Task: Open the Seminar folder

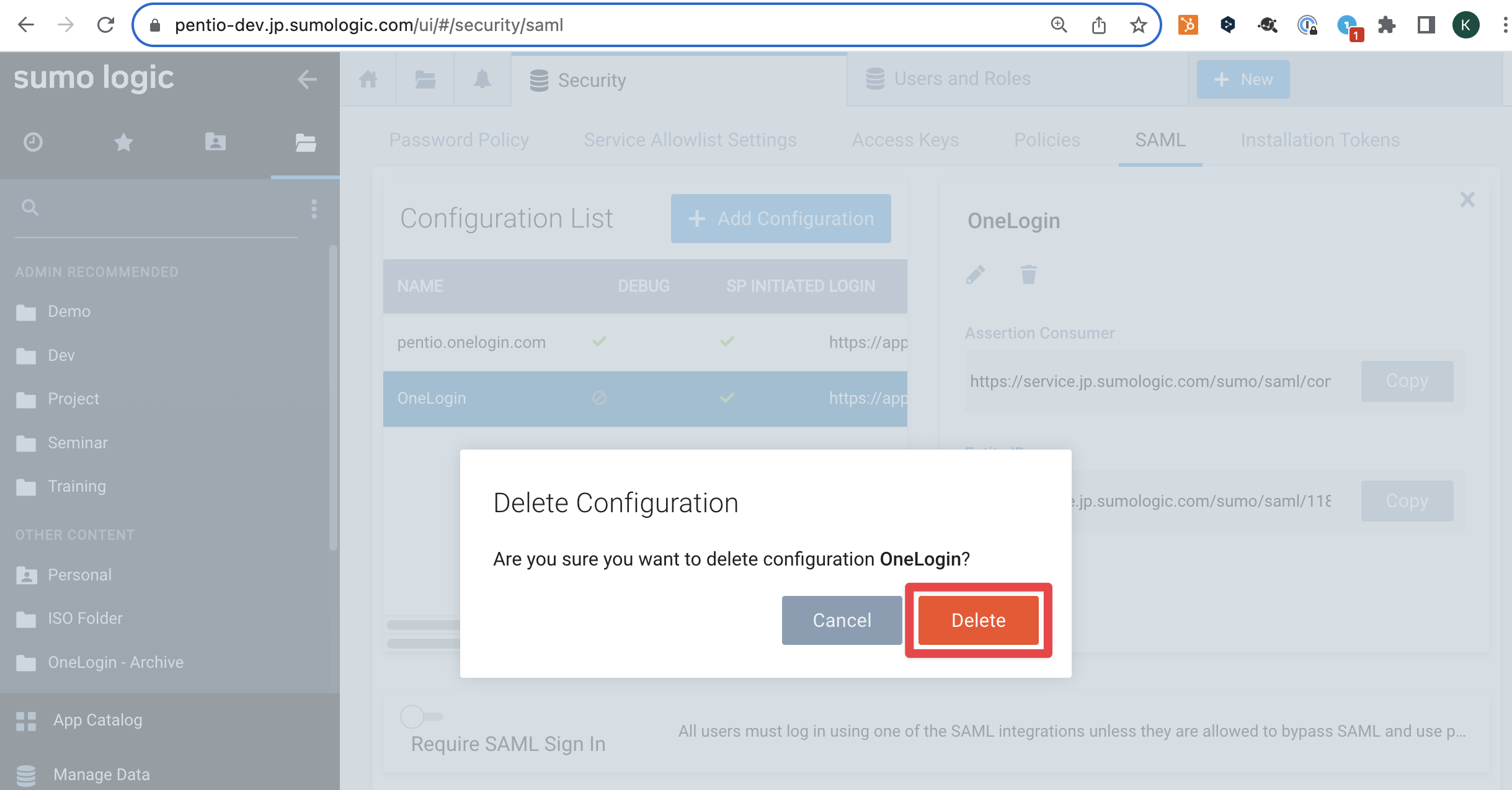Action: click(x=61, y=443)
